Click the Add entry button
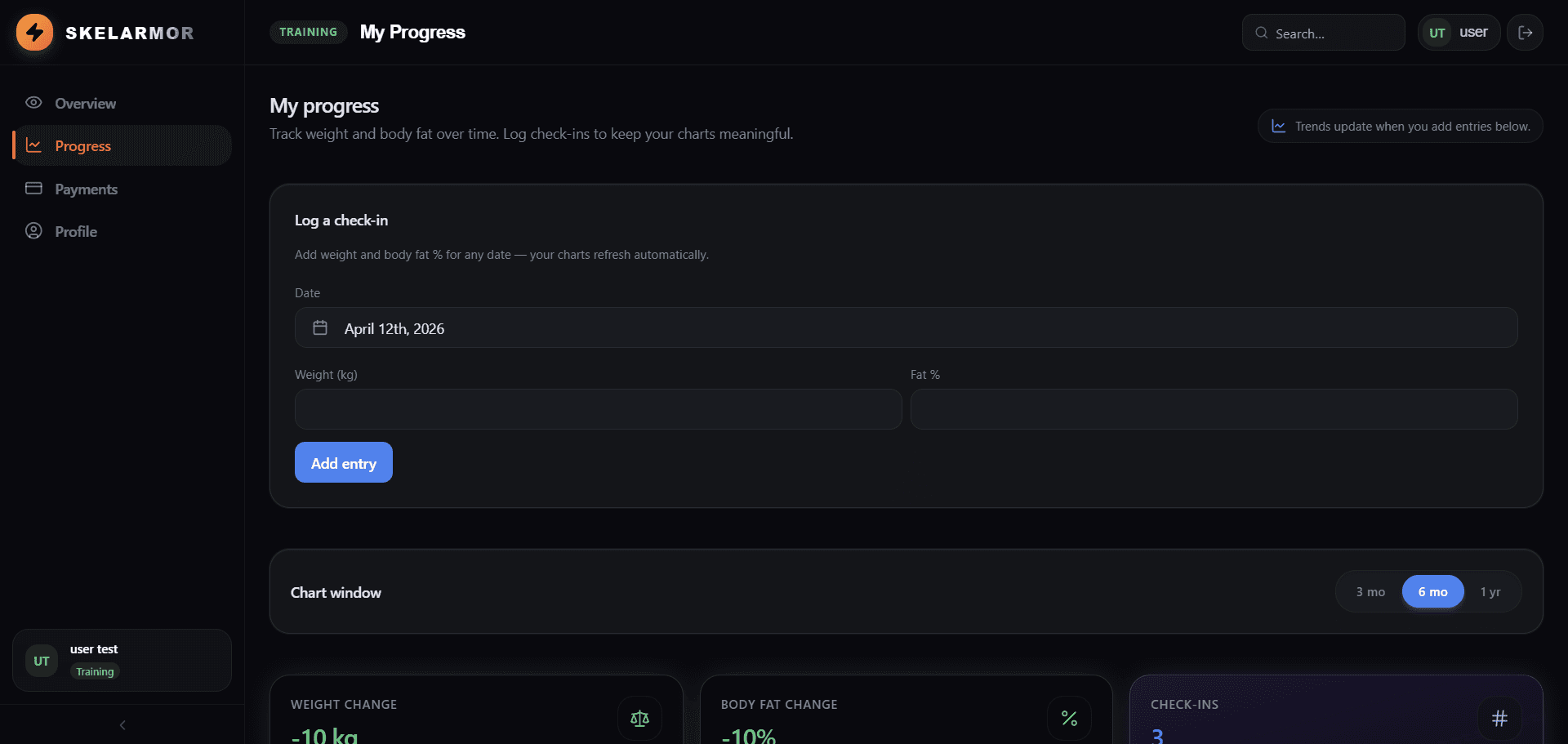Image resolution: width=1568 pixels, height=744 pixels. [343, 462]
